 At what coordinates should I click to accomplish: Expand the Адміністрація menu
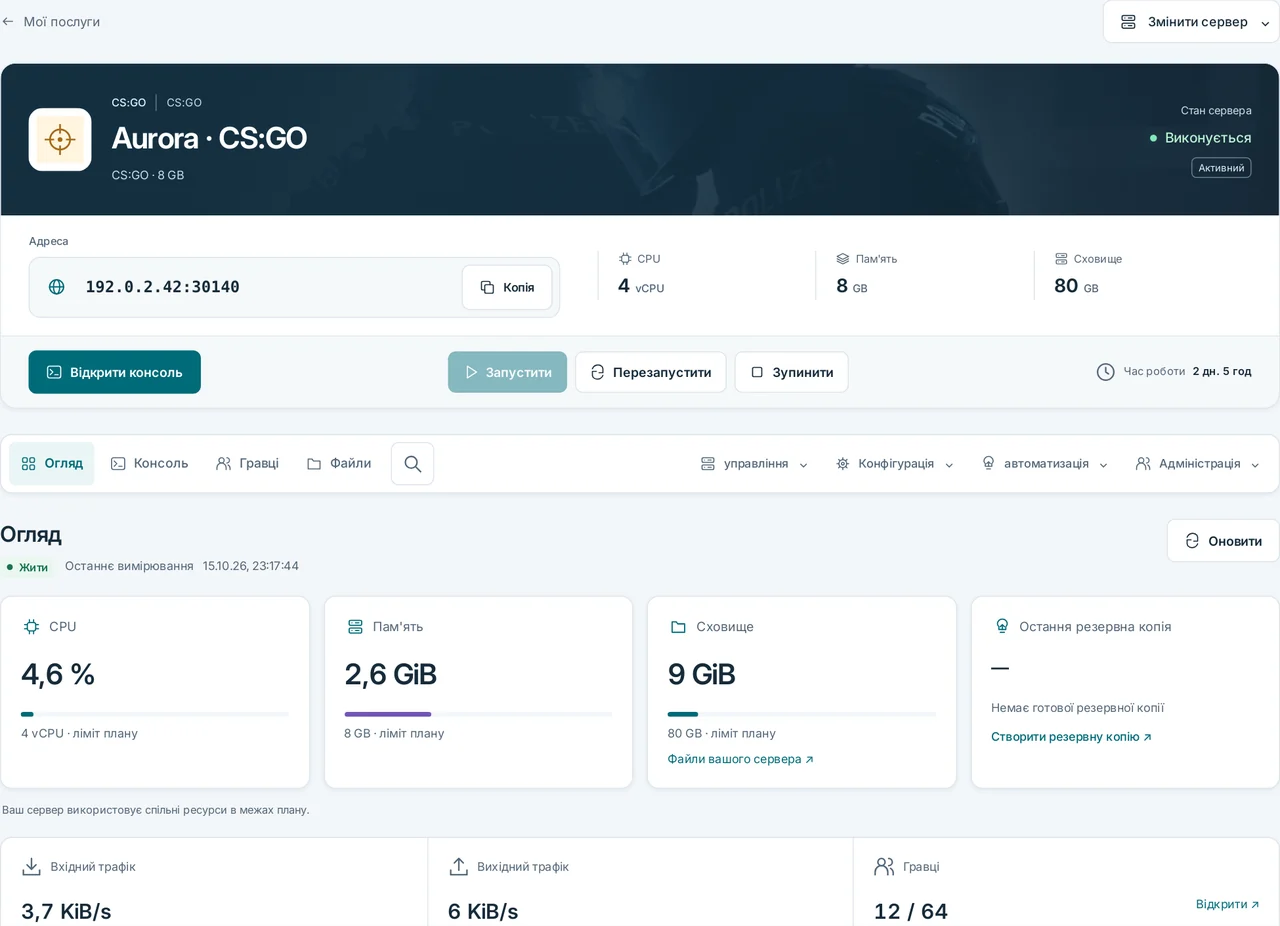pos(1197,464)
